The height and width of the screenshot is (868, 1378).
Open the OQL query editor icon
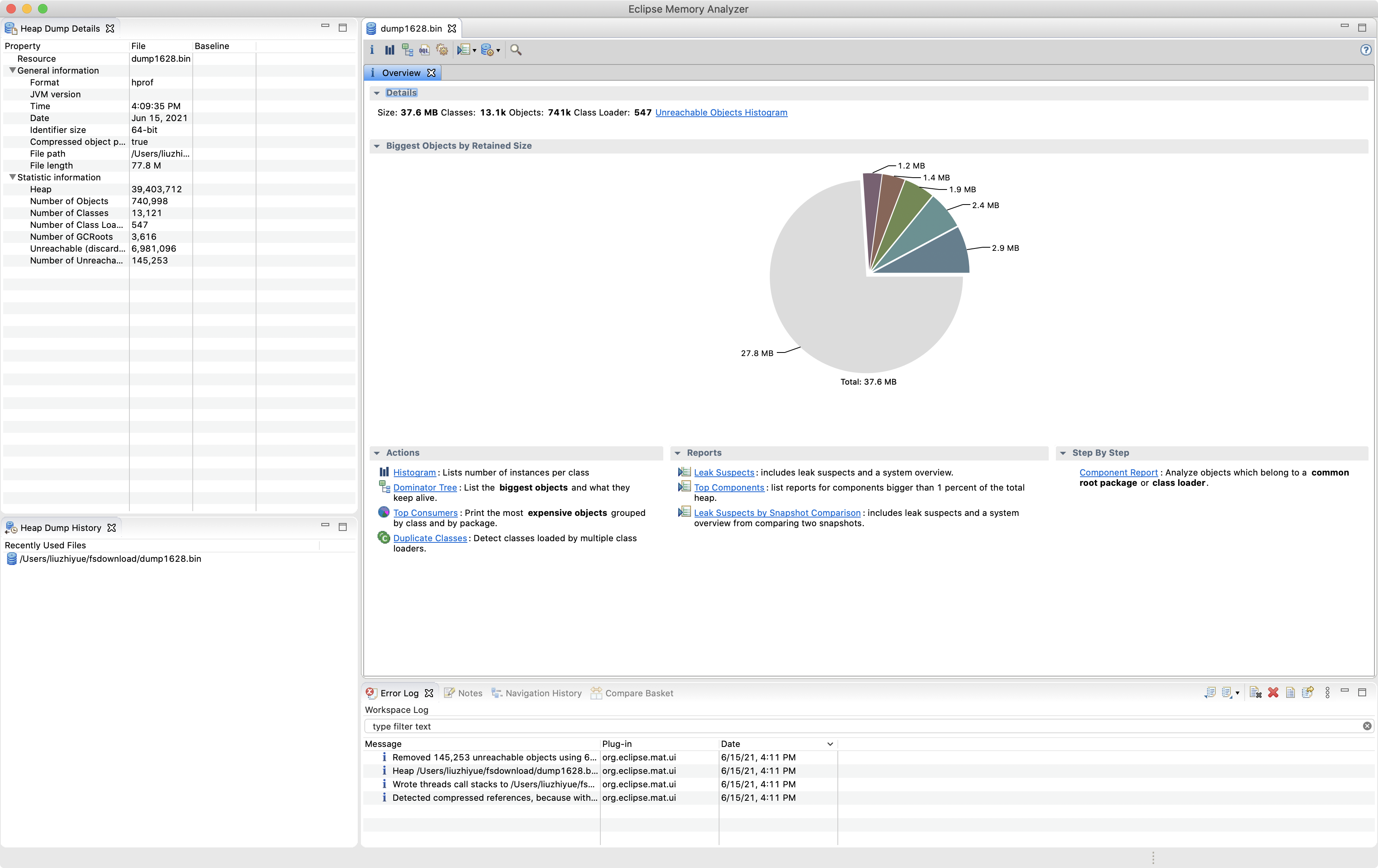pyautogui.click(x=424, y=50)
